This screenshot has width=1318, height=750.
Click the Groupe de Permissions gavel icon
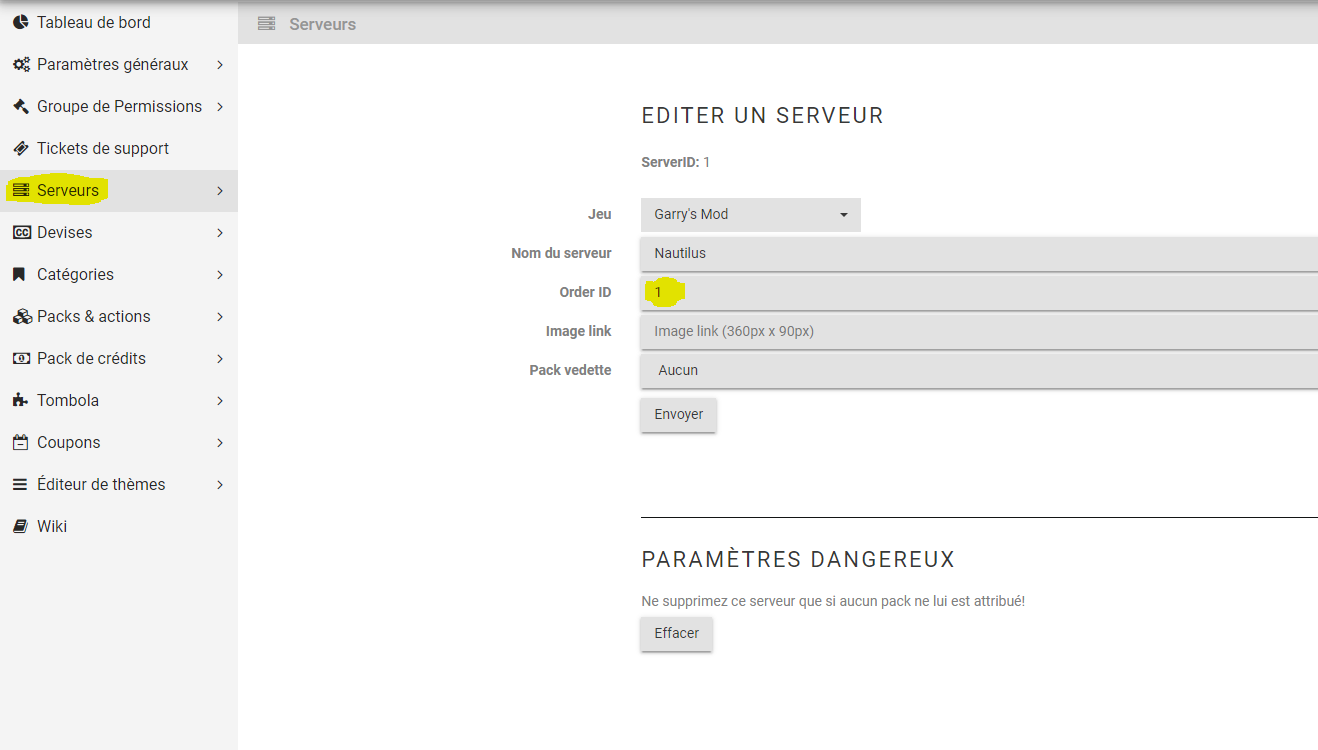tap(20, 106)
